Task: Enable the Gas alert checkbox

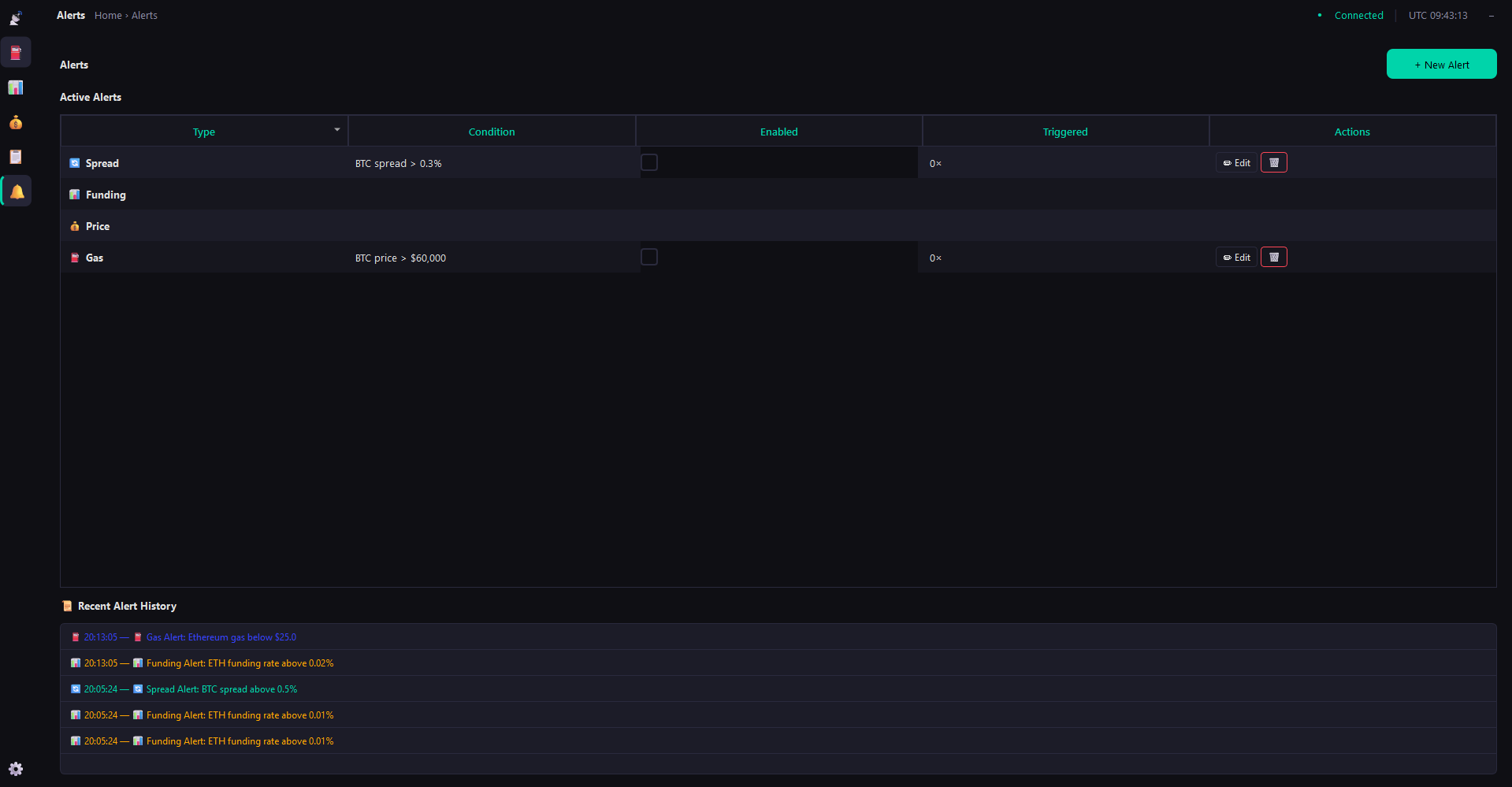Action: point(649,257)
